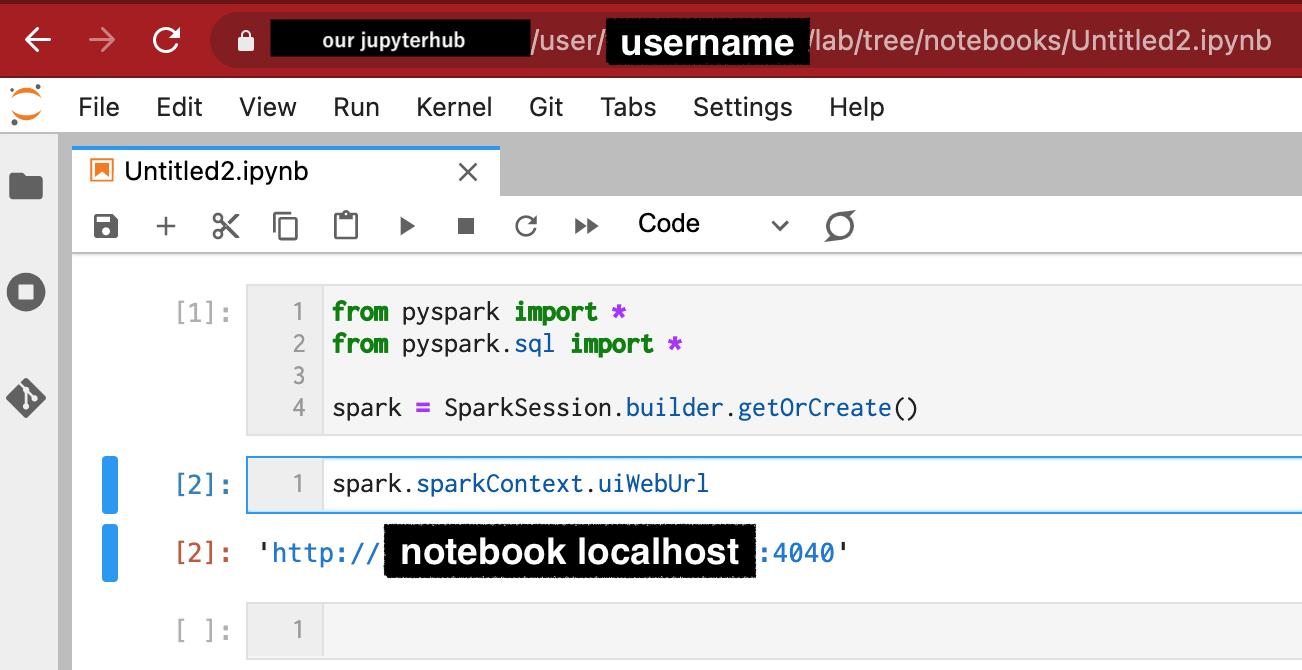Image resolution: width=1302 pixels, height=670 pixels.
Task: Save the notebook with the disk icon
Action: click(106, 226)
